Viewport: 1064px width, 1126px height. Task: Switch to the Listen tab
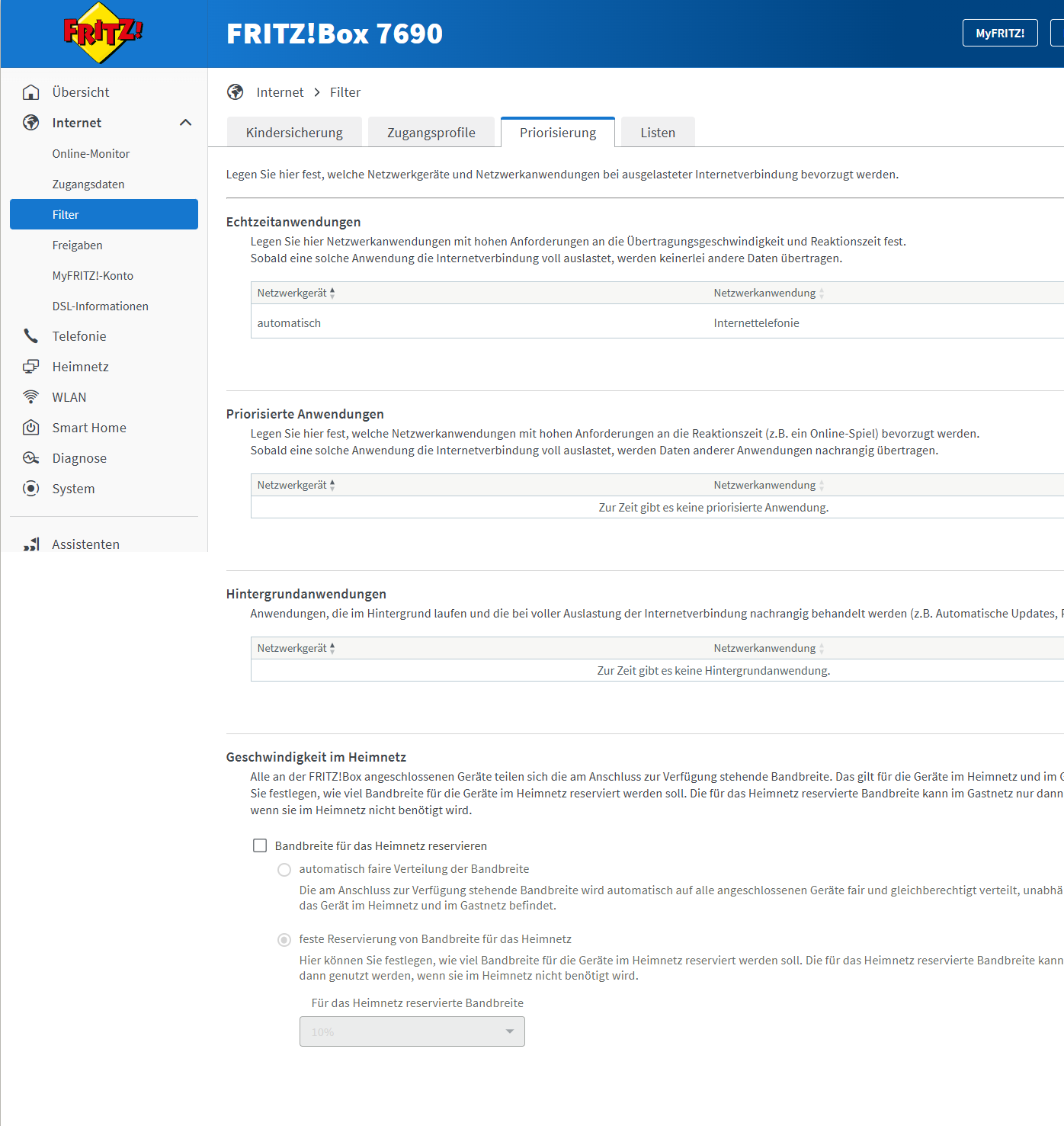pos(658,133)
